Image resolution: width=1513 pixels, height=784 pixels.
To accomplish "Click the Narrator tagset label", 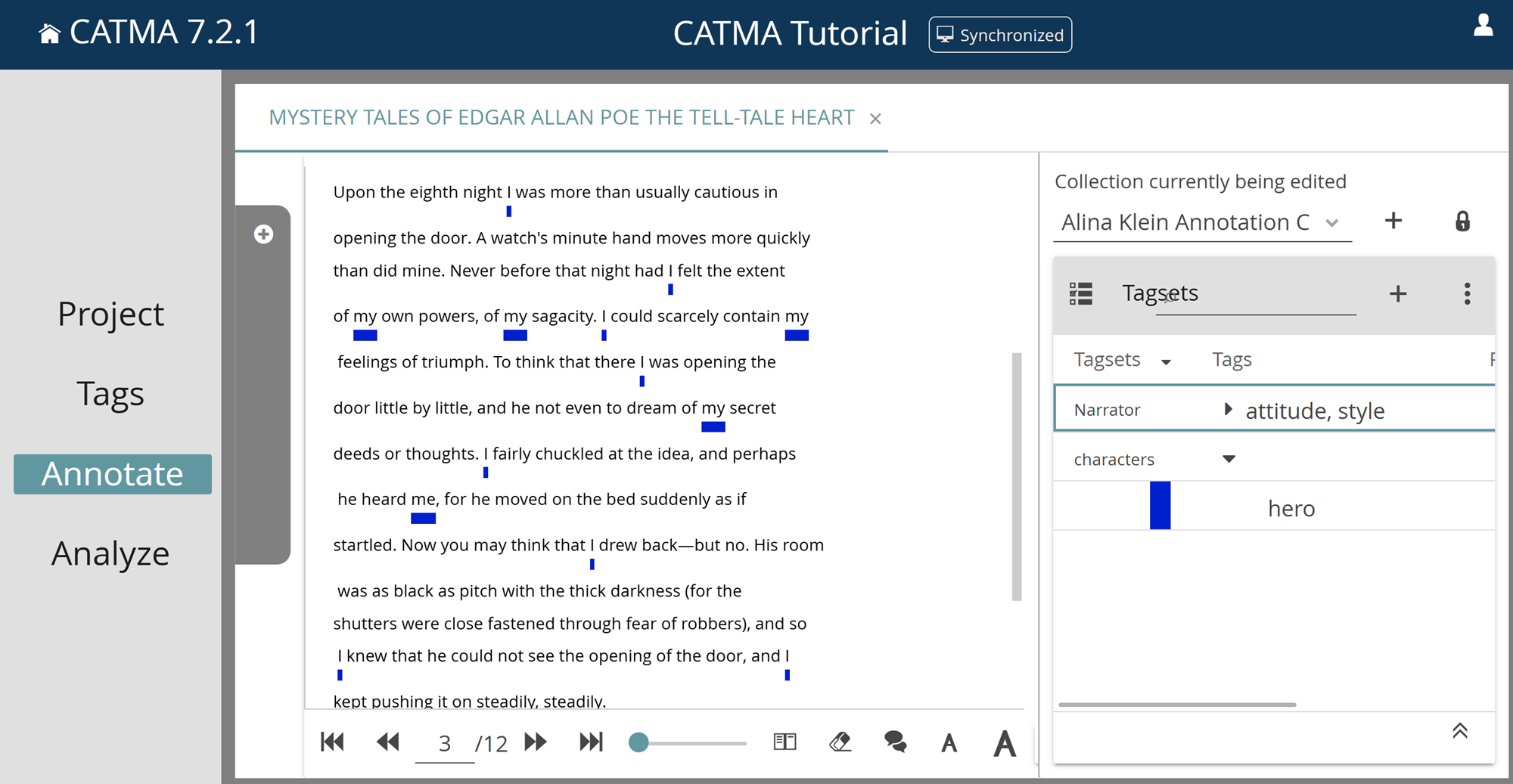I will [1107, 410].
